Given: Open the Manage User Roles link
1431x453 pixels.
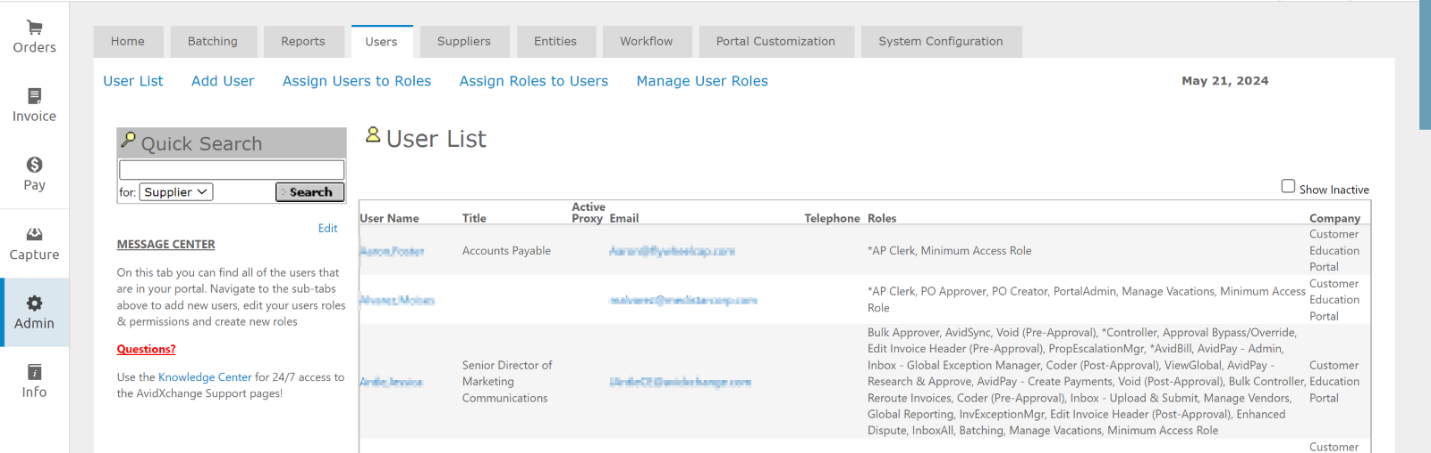Looking at the screenshot, I should 702,81.
